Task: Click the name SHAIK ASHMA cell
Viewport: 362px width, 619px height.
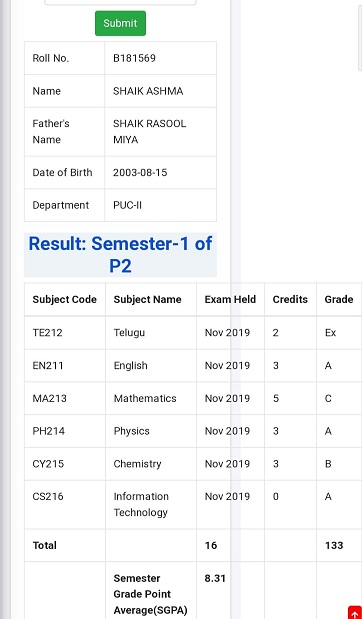Action: (161, 91)
